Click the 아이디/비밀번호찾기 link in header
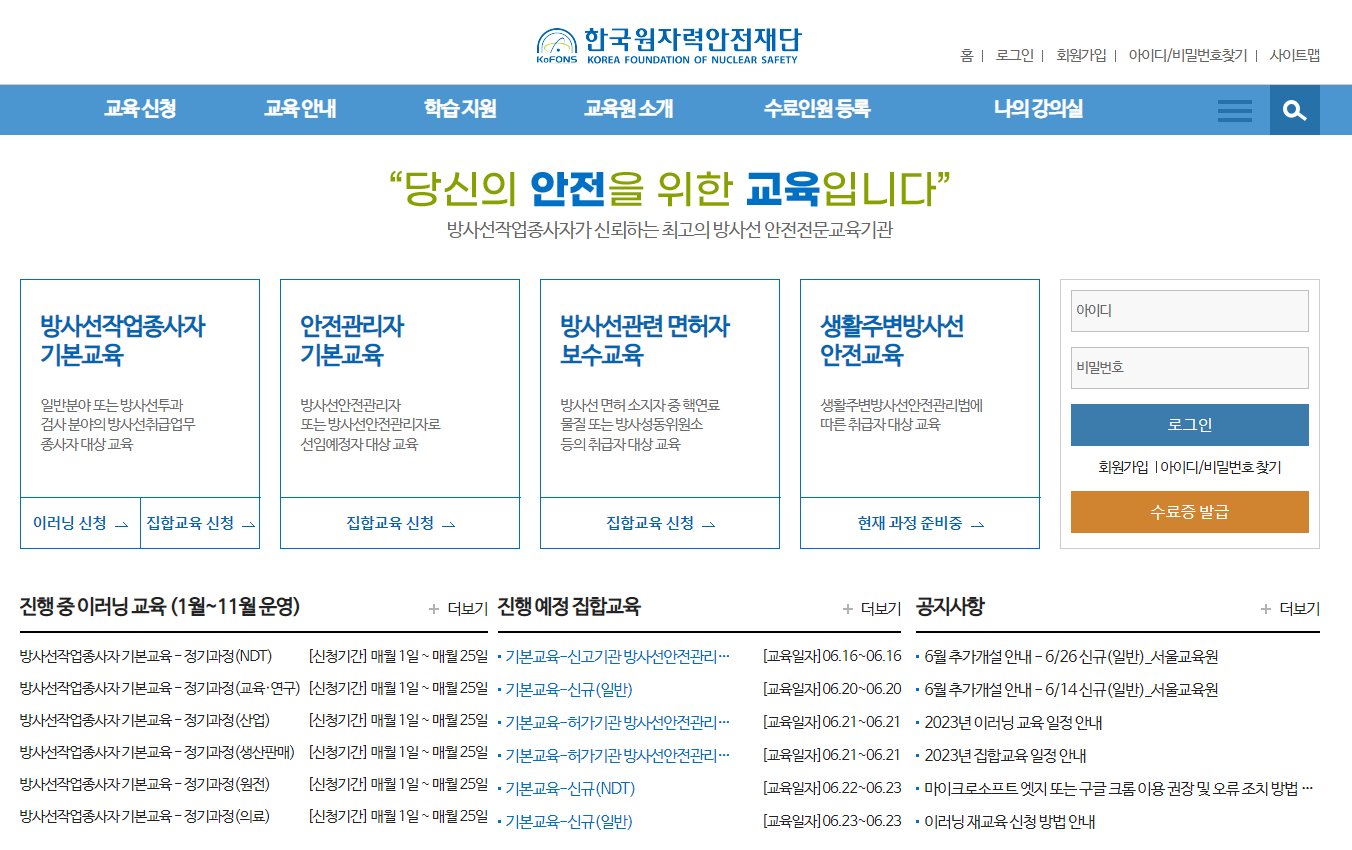Image resolution: width=1352 pixels, height=850 pixels. point(1188,56)
